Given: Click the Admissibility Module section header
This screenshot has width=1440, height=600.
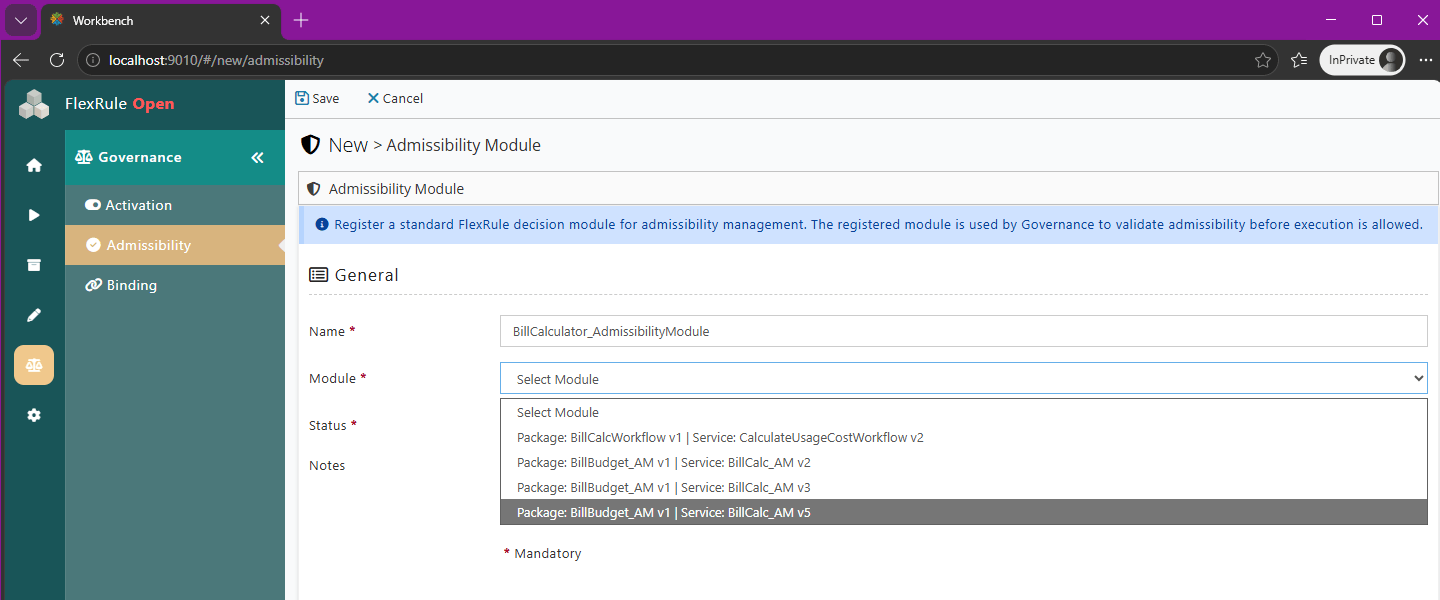Looking at the screenshot, I should 868,188.
